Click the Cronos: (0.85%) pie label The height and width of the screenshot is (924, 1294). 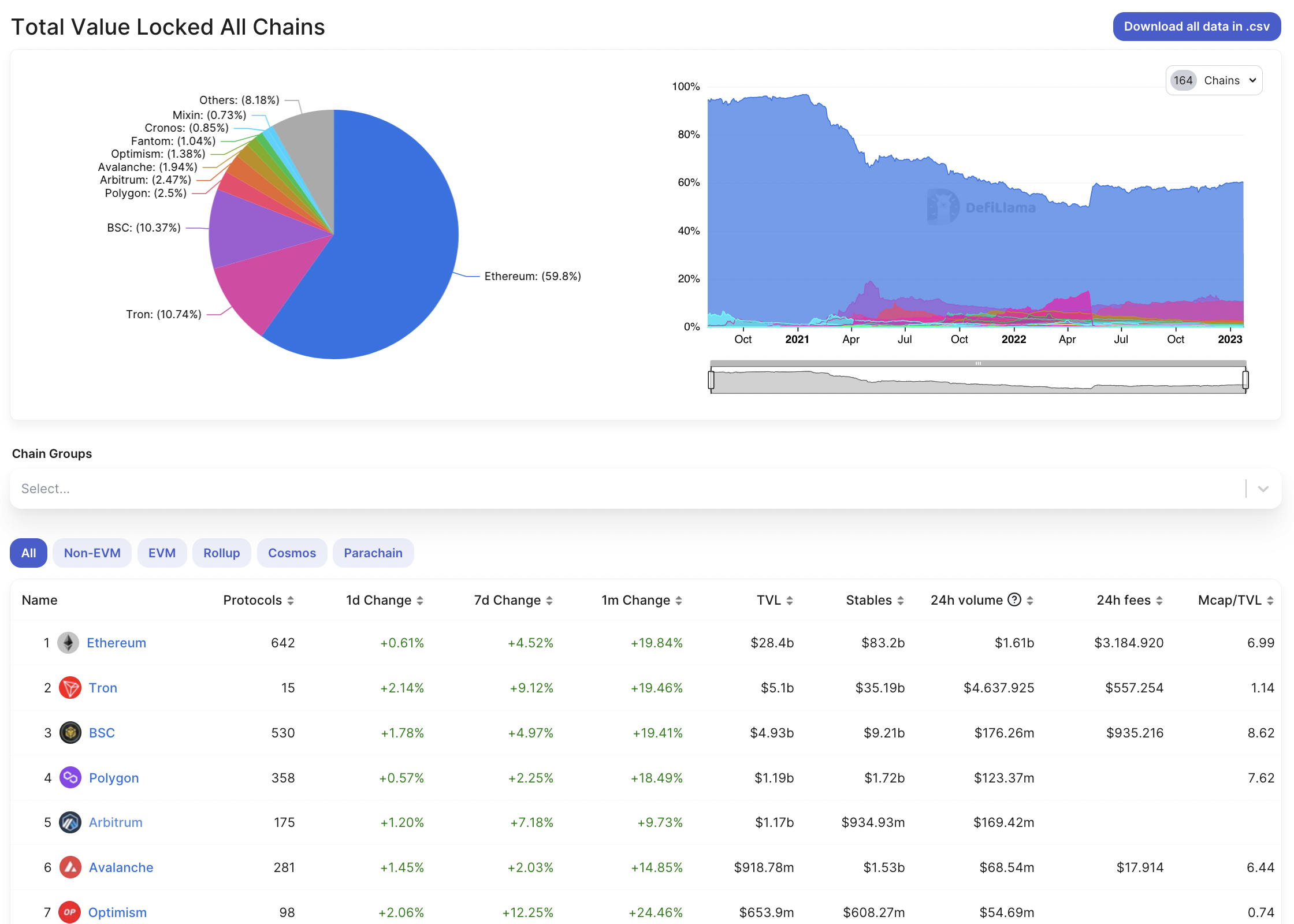click(187, 128)
